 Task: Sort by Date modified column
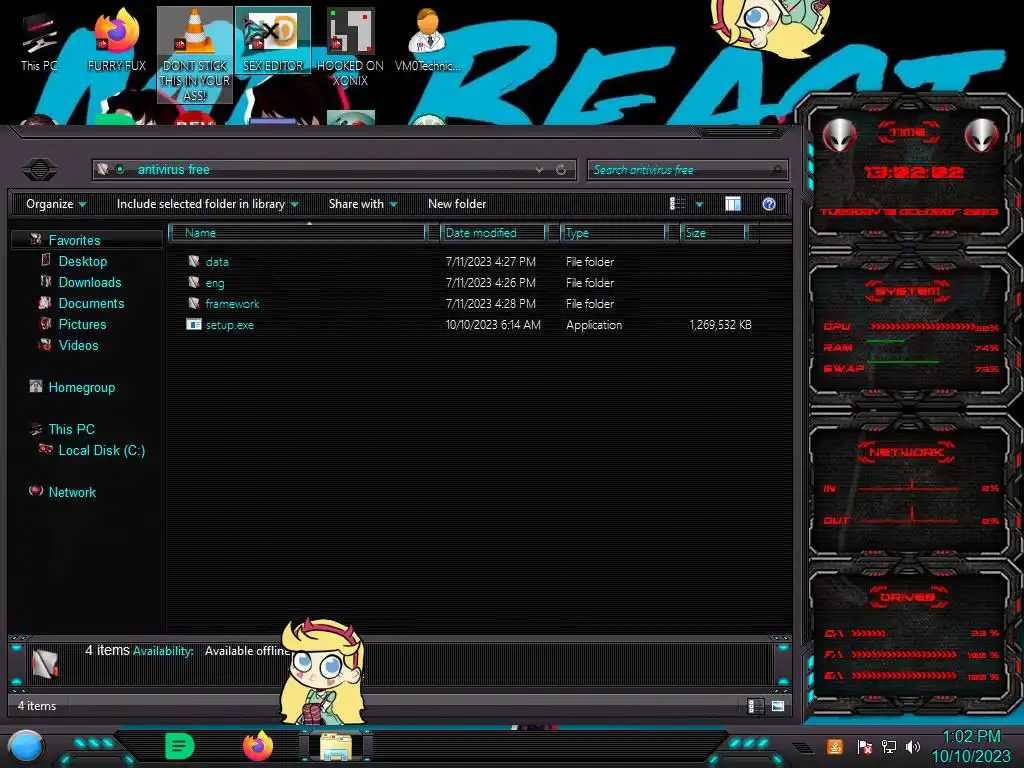493,232
